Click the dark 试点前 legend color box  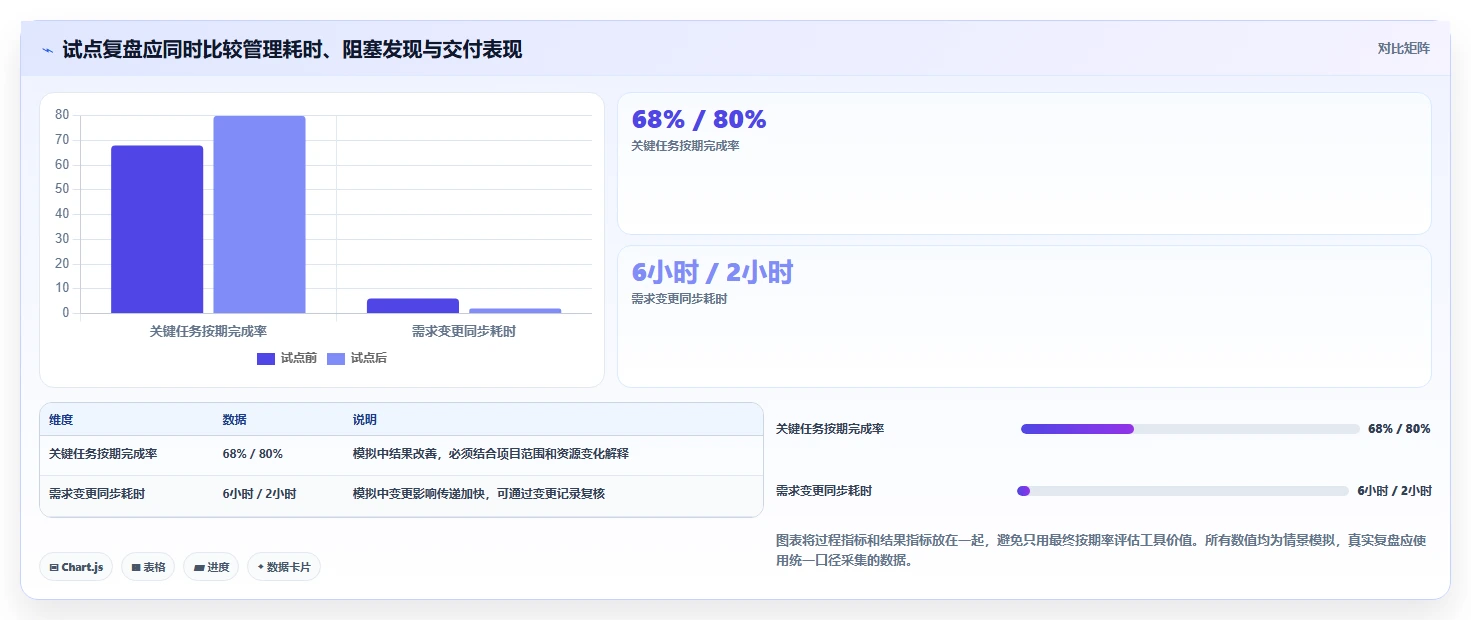pos(266,359)
